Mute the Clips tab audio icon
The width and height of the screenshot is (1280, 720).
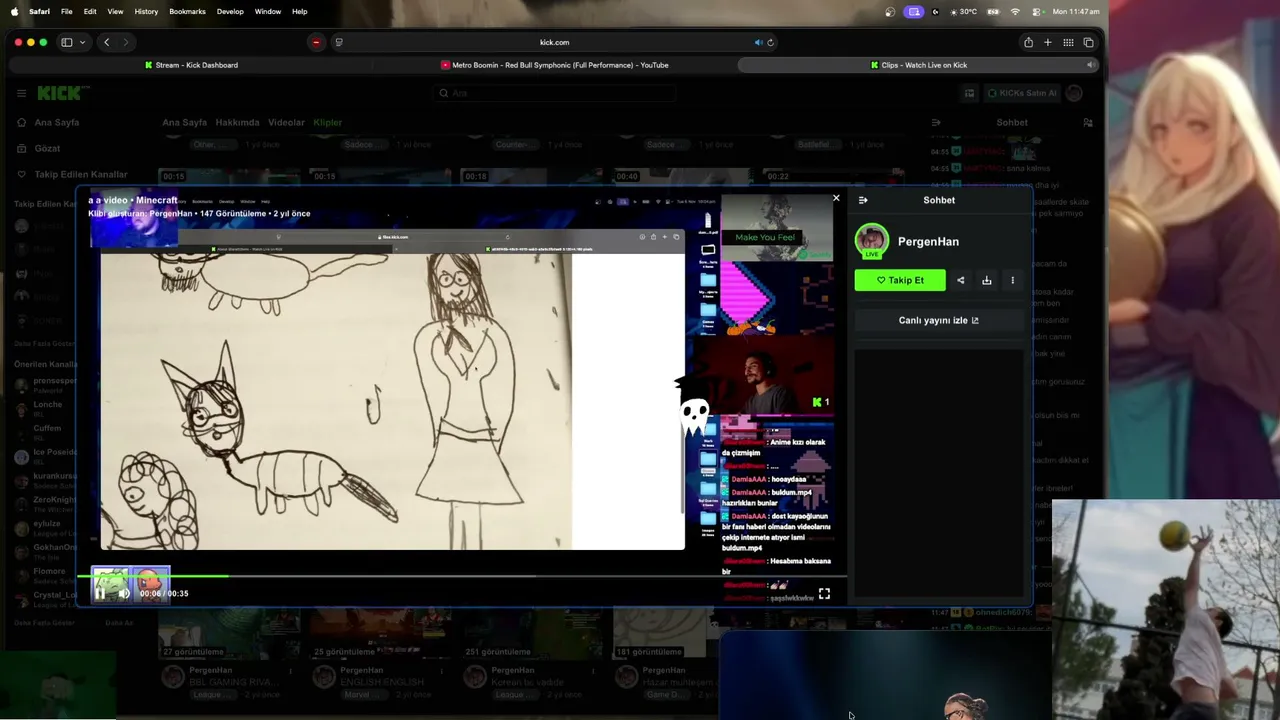click(1090, 65)
